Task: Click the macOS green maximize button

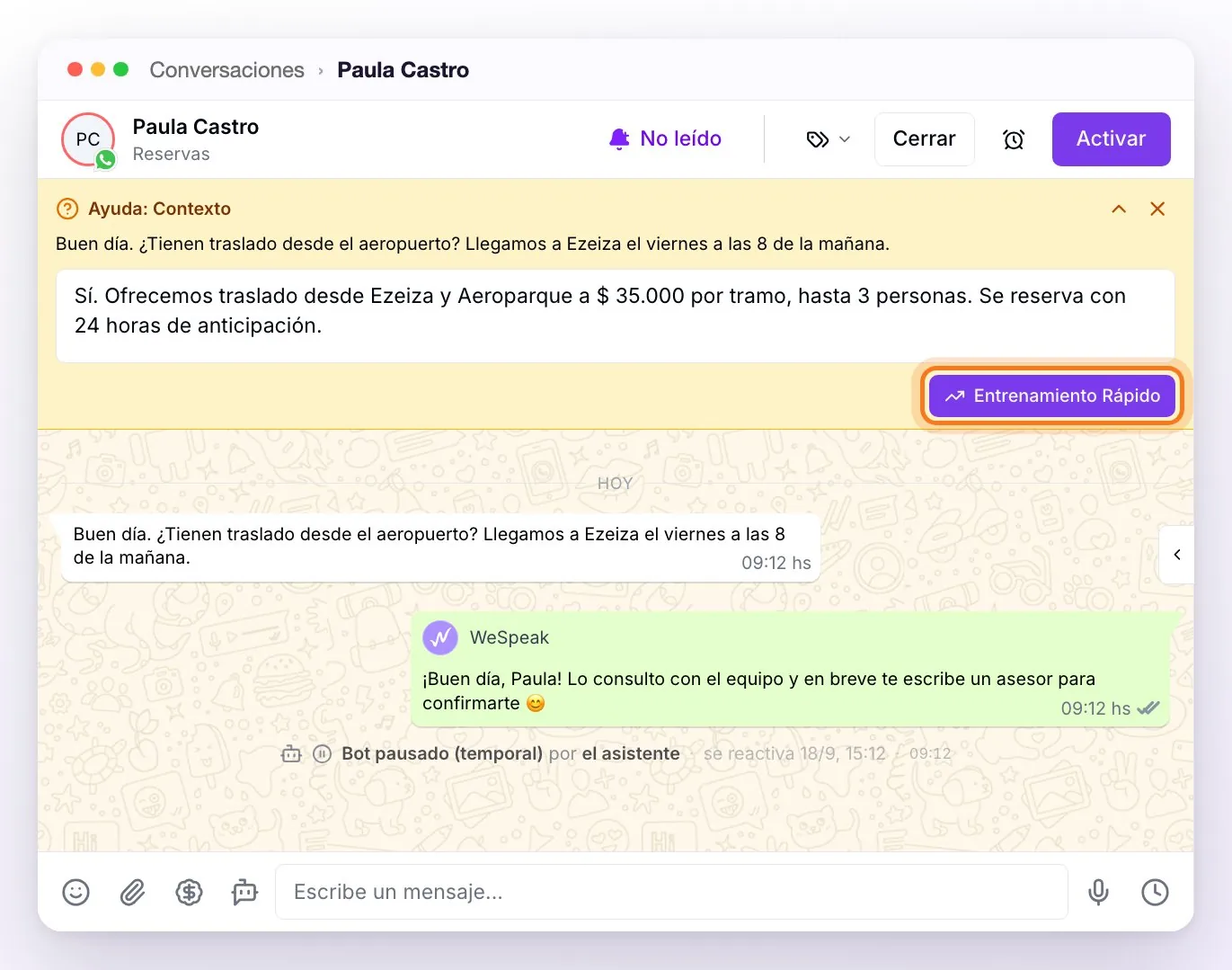Action: [121, 69]
